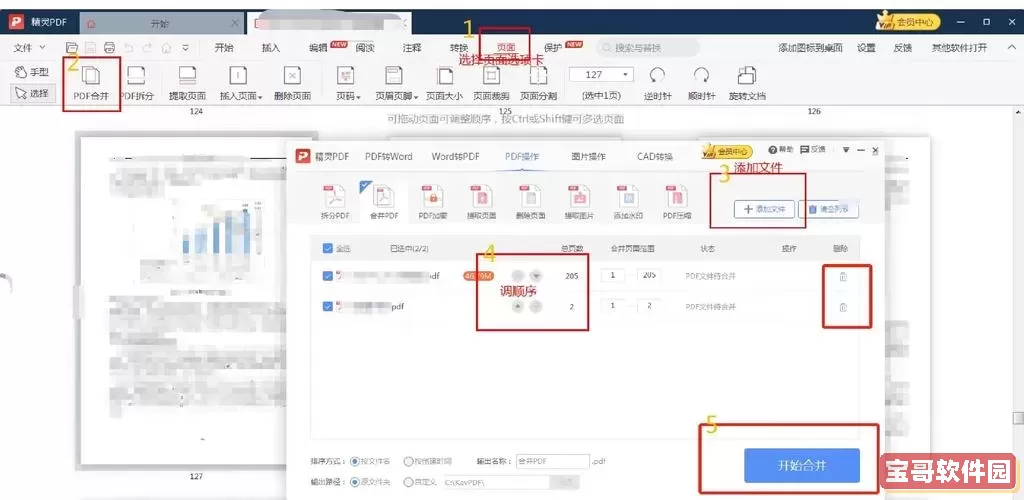
Task: Switch to the 注释 ribbon tab
Action: pos(412,48)
